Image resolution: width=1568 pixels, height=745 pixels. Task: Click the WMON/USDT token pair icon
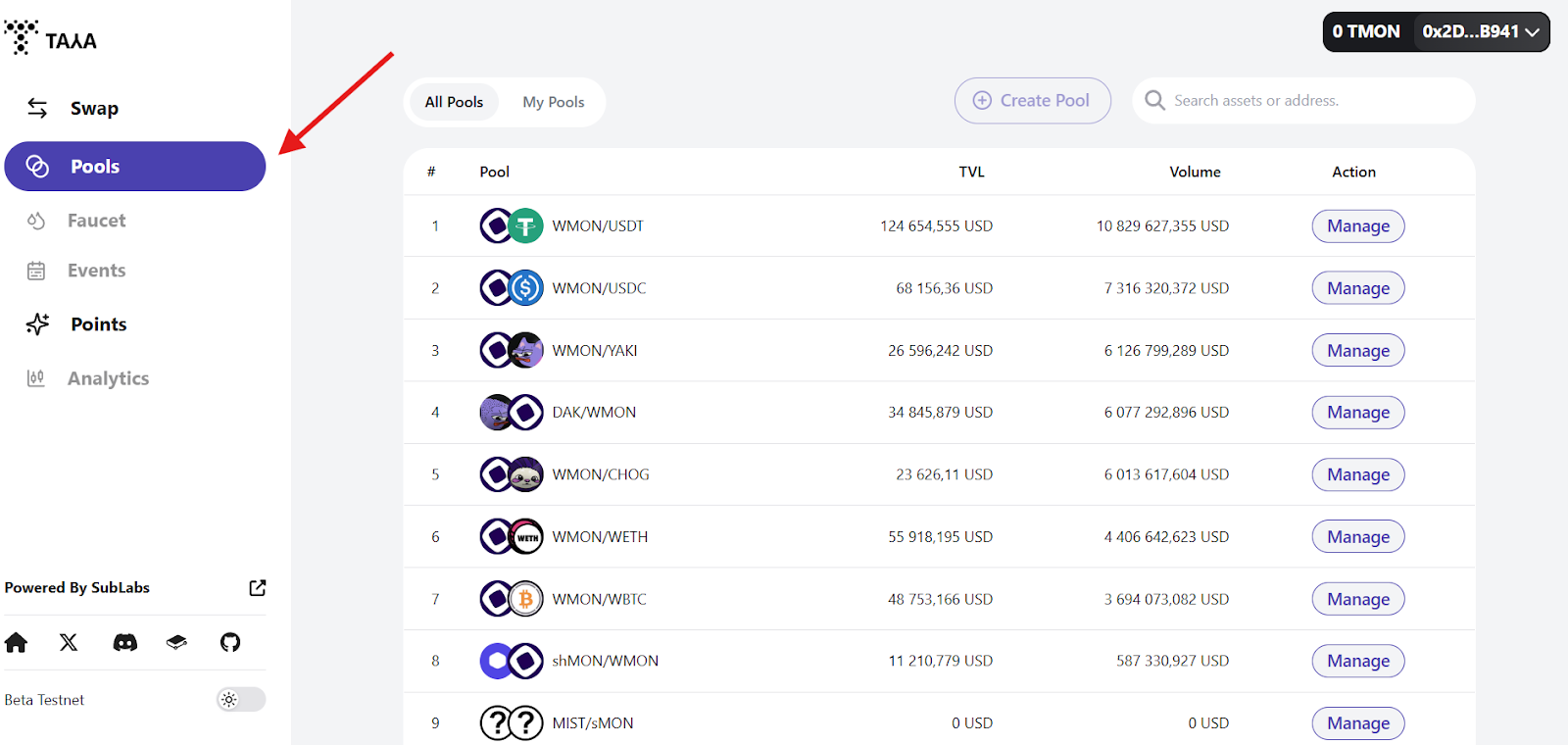pyautogui.click(x=512, y=226)
